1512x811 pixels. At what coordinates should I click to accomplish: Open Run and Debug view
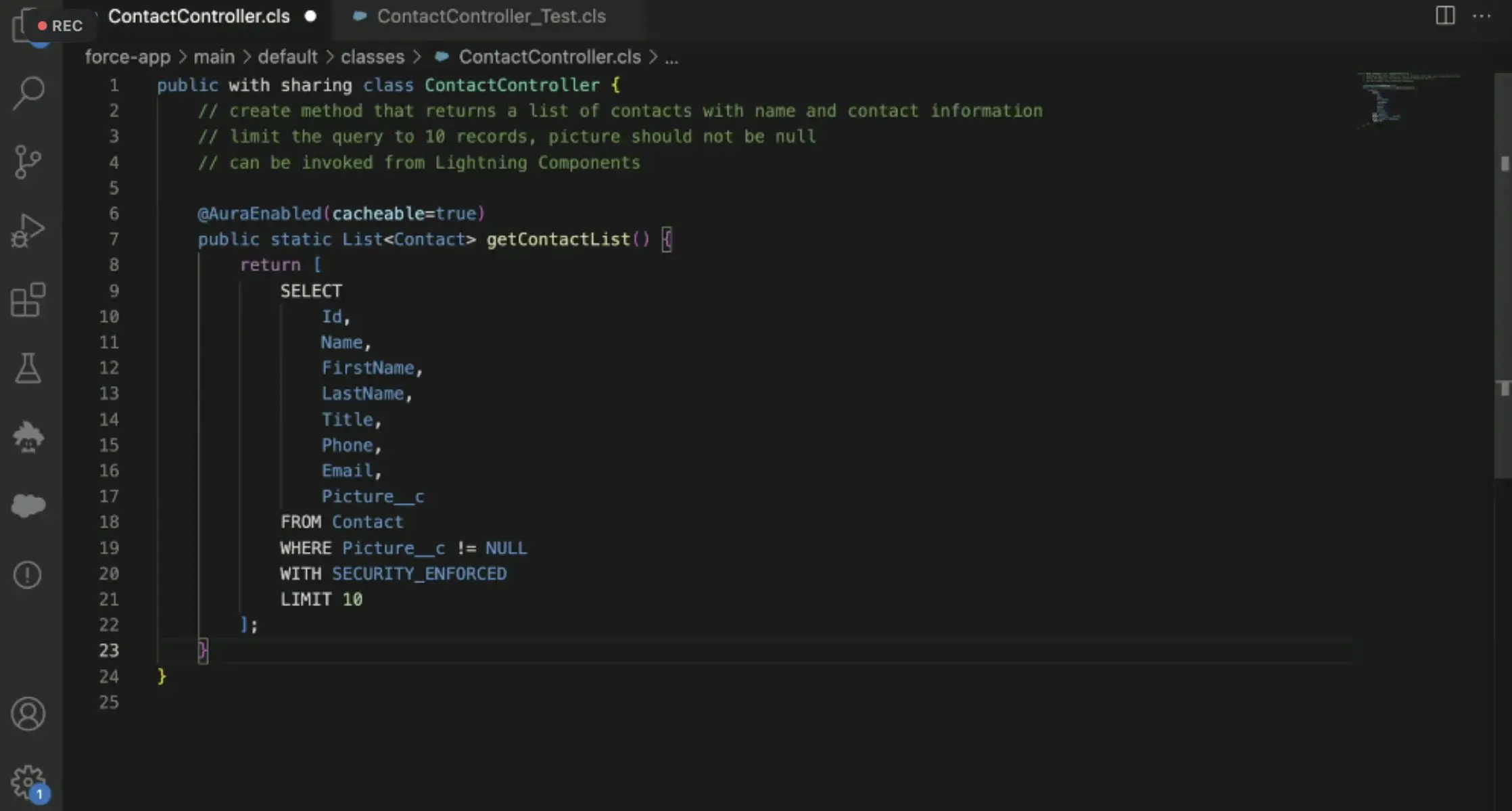point(28,231)
